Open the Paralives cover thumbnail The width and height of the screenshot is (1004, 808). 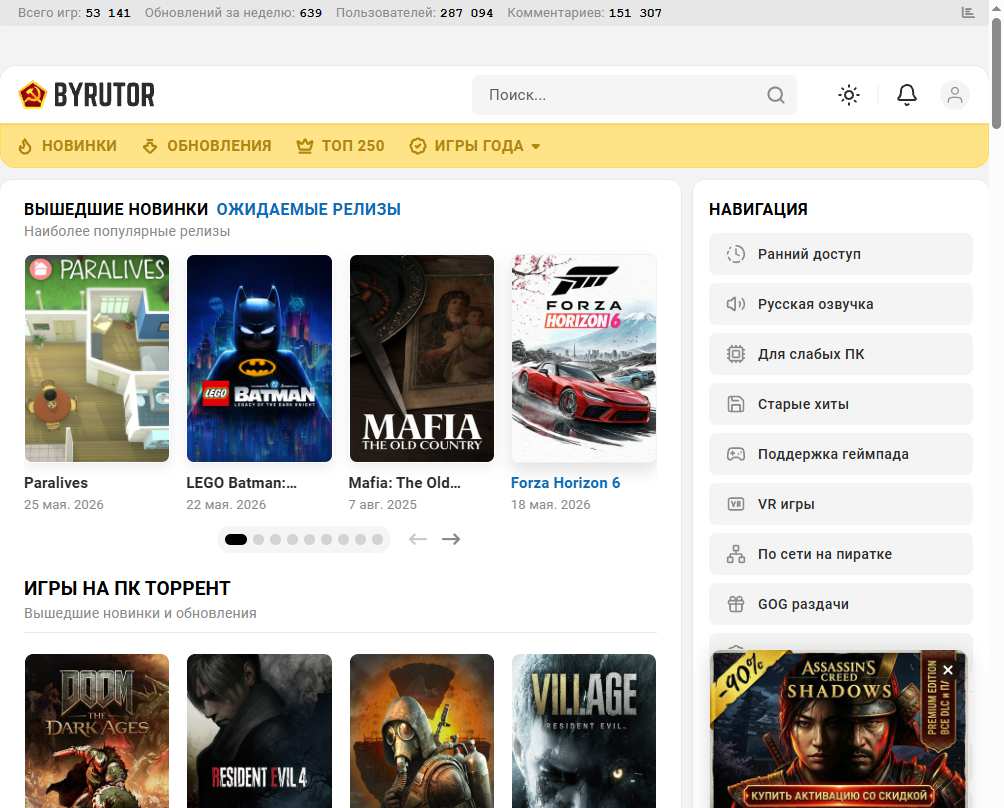point(97,359)
